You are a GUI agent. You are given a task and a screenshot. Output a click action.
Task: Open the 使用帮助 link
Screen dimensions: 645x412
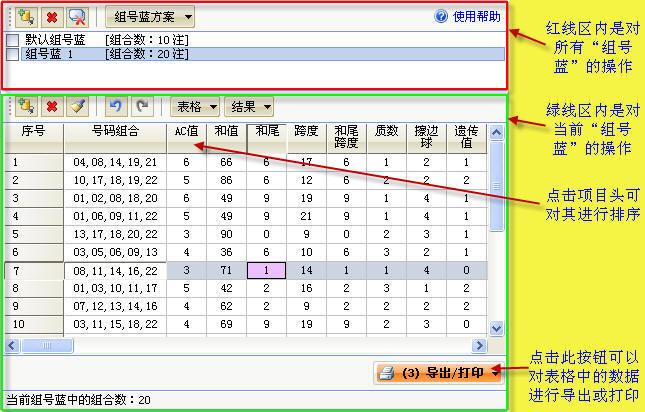(x=468, y=17)
